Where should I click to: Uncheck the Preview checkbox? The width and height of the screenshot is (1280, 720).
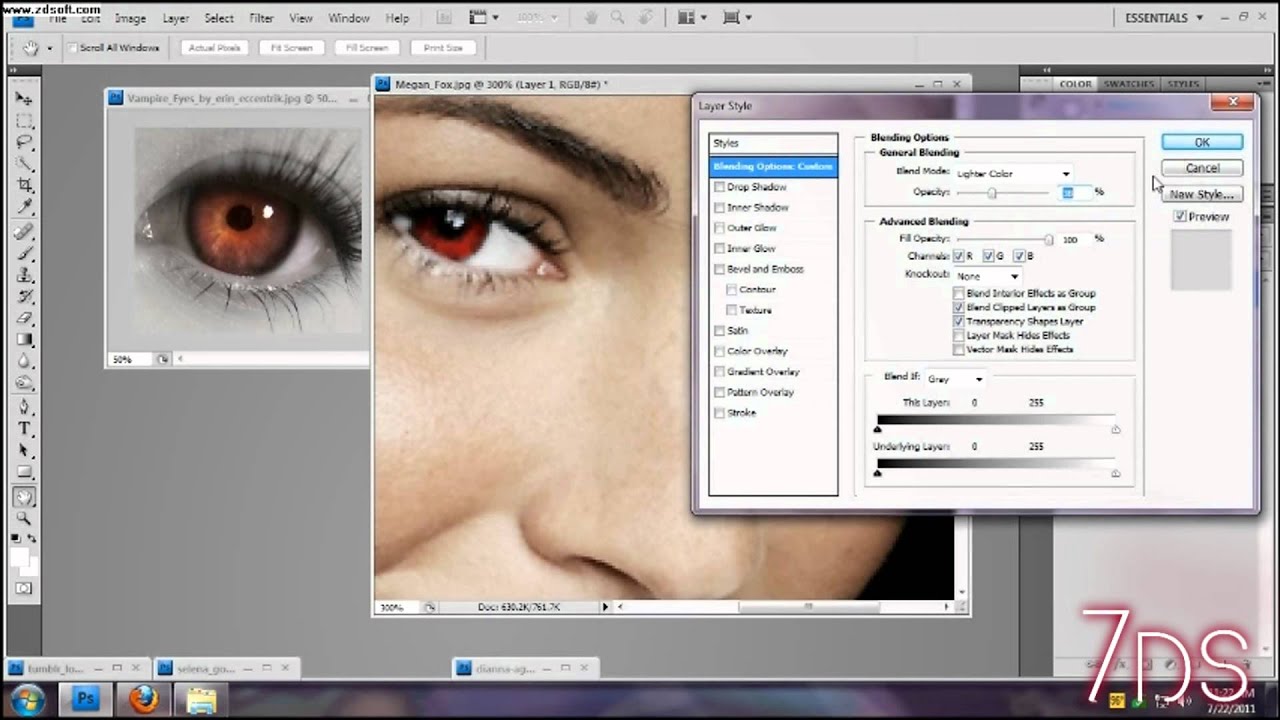(x=1180, y=217)
